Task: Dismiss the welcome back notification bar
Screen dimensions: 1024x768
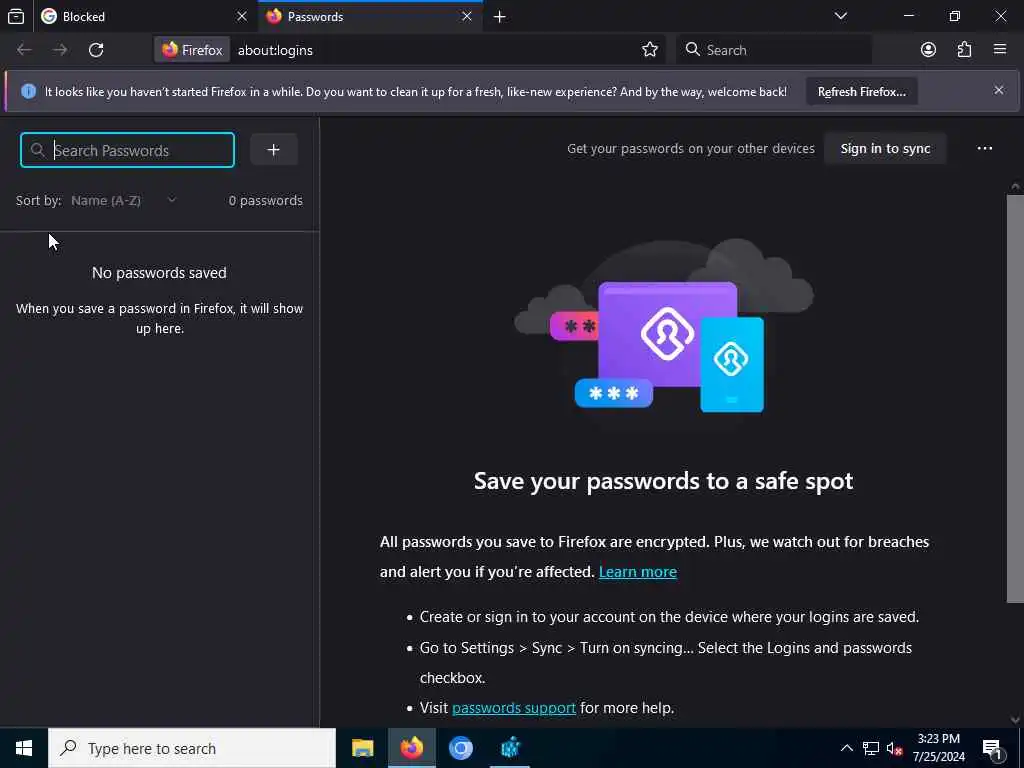Action: tap(999, 90)
